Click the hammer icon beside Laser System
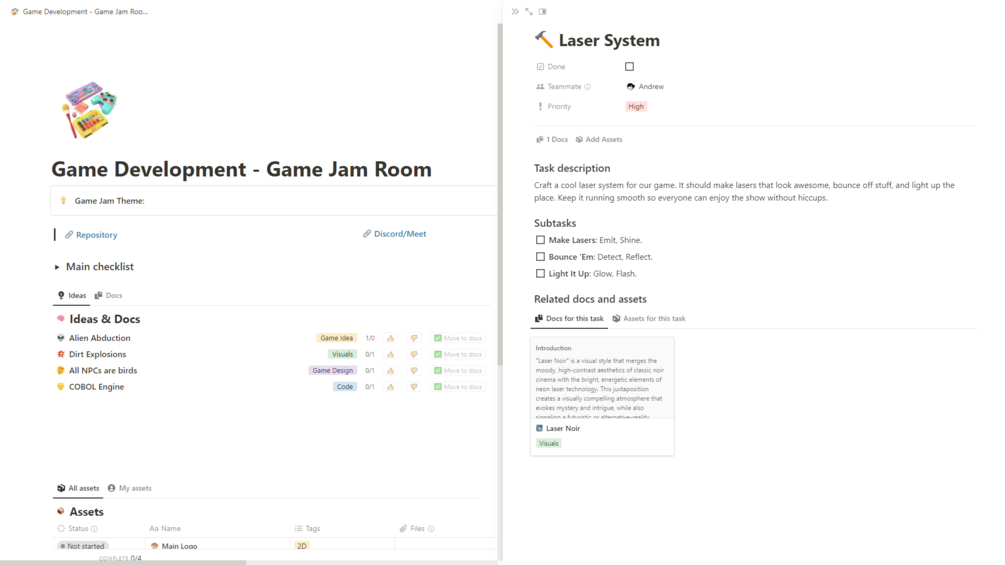1005x565 pixels. click(x=544, y=40)
